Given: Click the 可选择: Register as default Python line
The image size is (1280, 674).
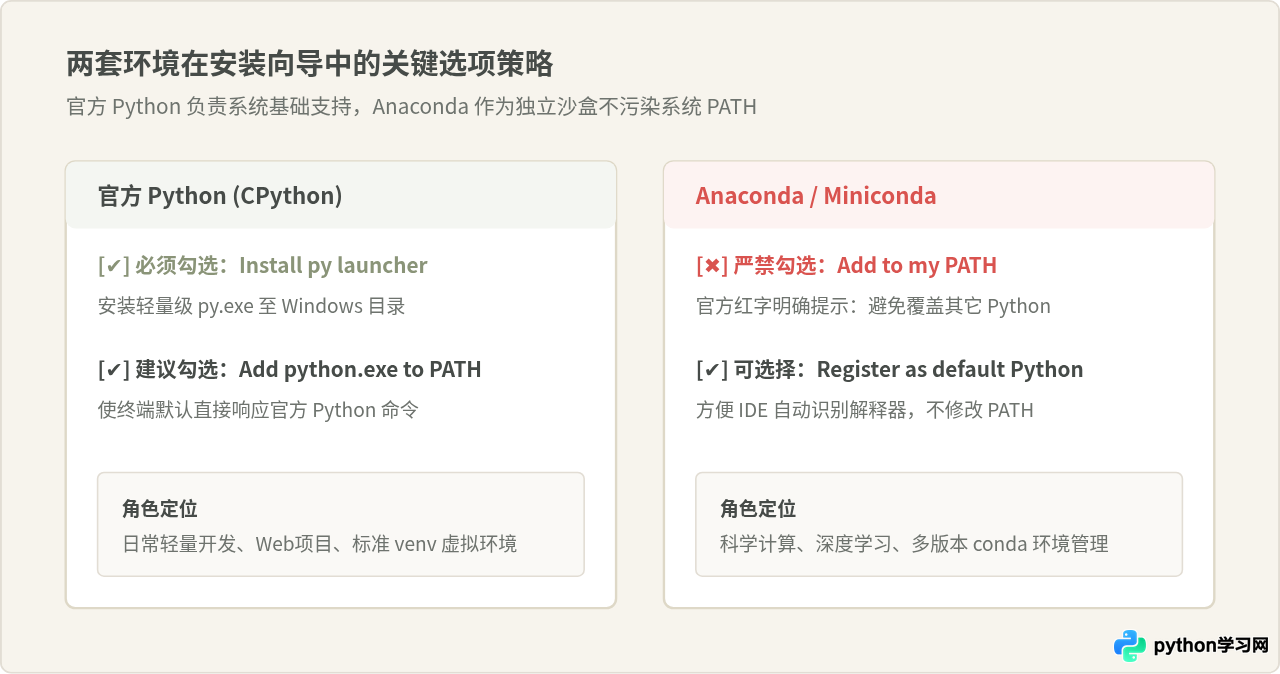Looking at the screenshot, I should 889,369.
